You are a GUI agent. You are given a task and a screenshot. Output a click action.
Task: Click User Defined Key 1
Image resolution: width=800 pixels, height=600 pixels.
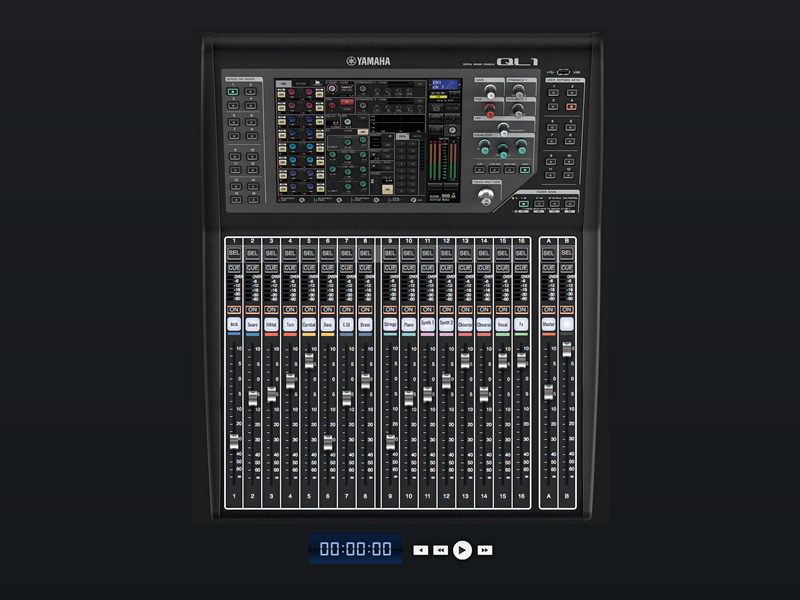(x=553, y=92)
